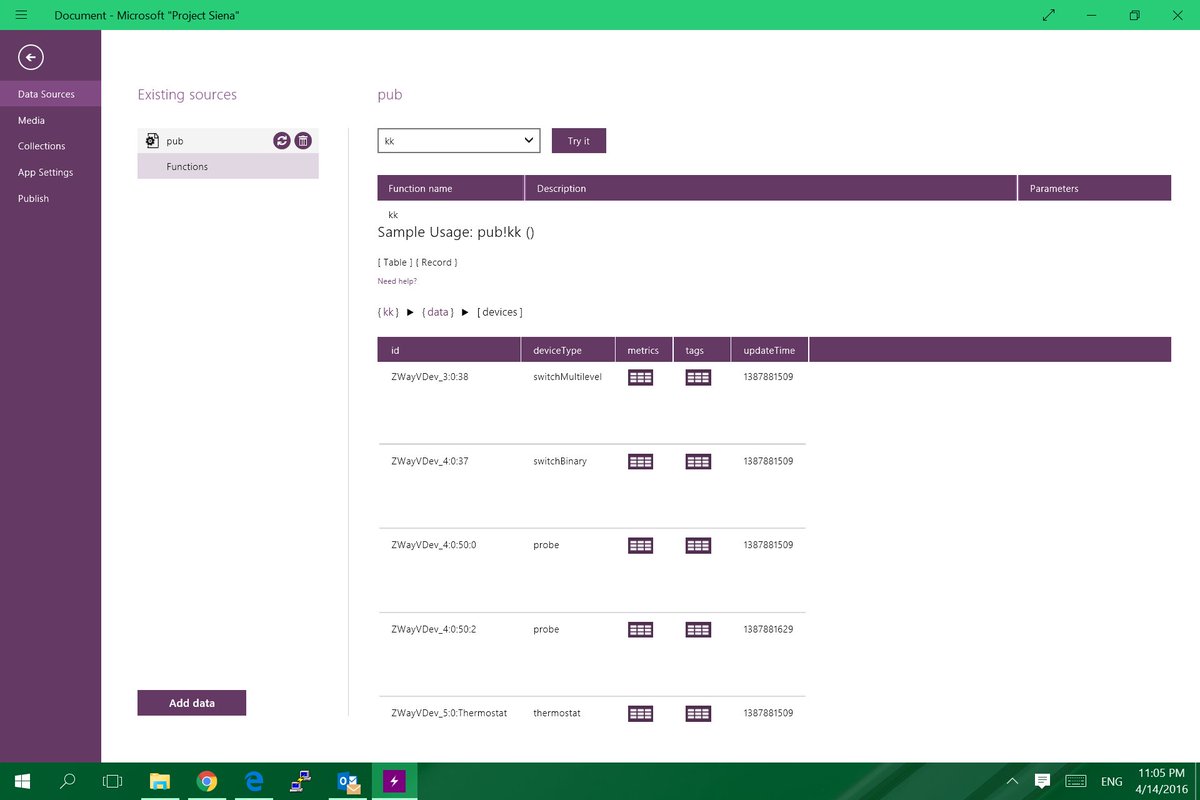Open Microsoft Edge from taskbar
The height and width of the screenshot is (800, 1200).
254,781
